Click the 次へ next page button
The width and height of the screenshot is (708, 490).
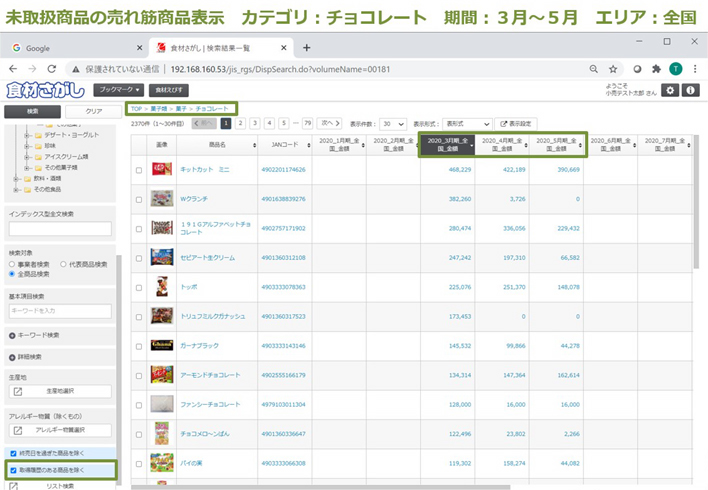point(330,123)
